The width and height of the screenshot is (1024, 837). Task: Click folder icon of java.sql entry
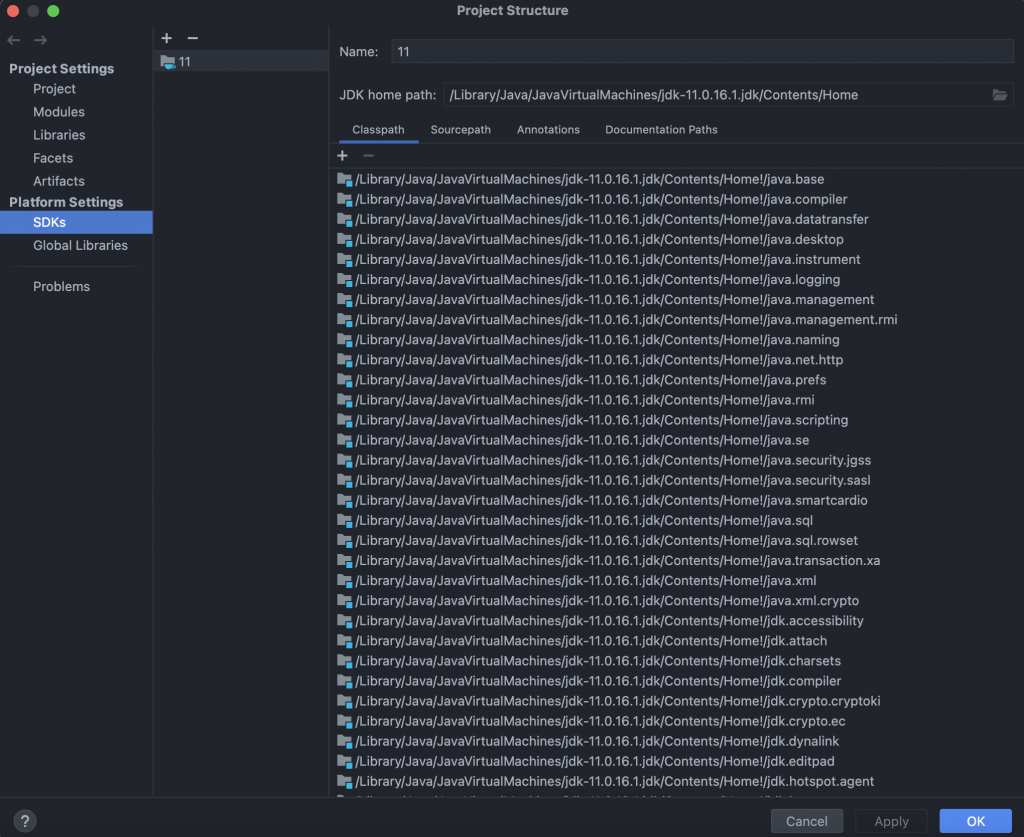pos(345,520)
